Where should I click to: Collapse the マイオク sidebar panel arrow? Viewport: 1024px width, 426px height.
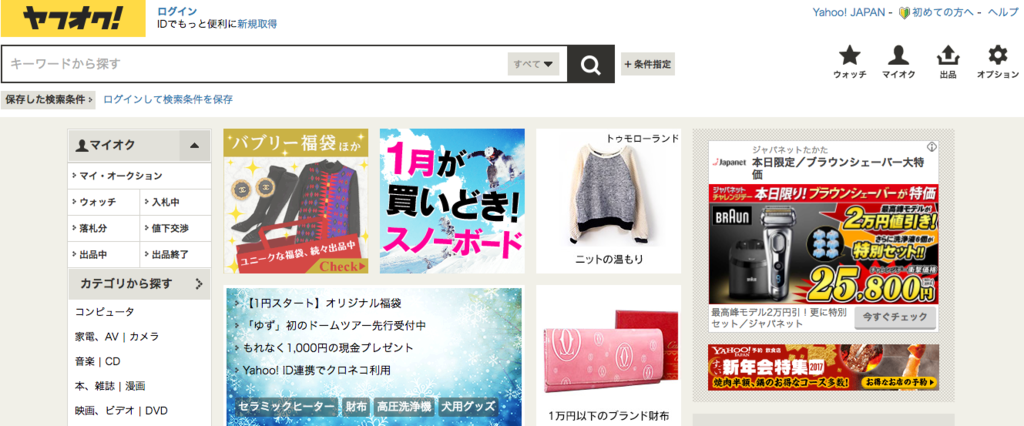[194, 145]
